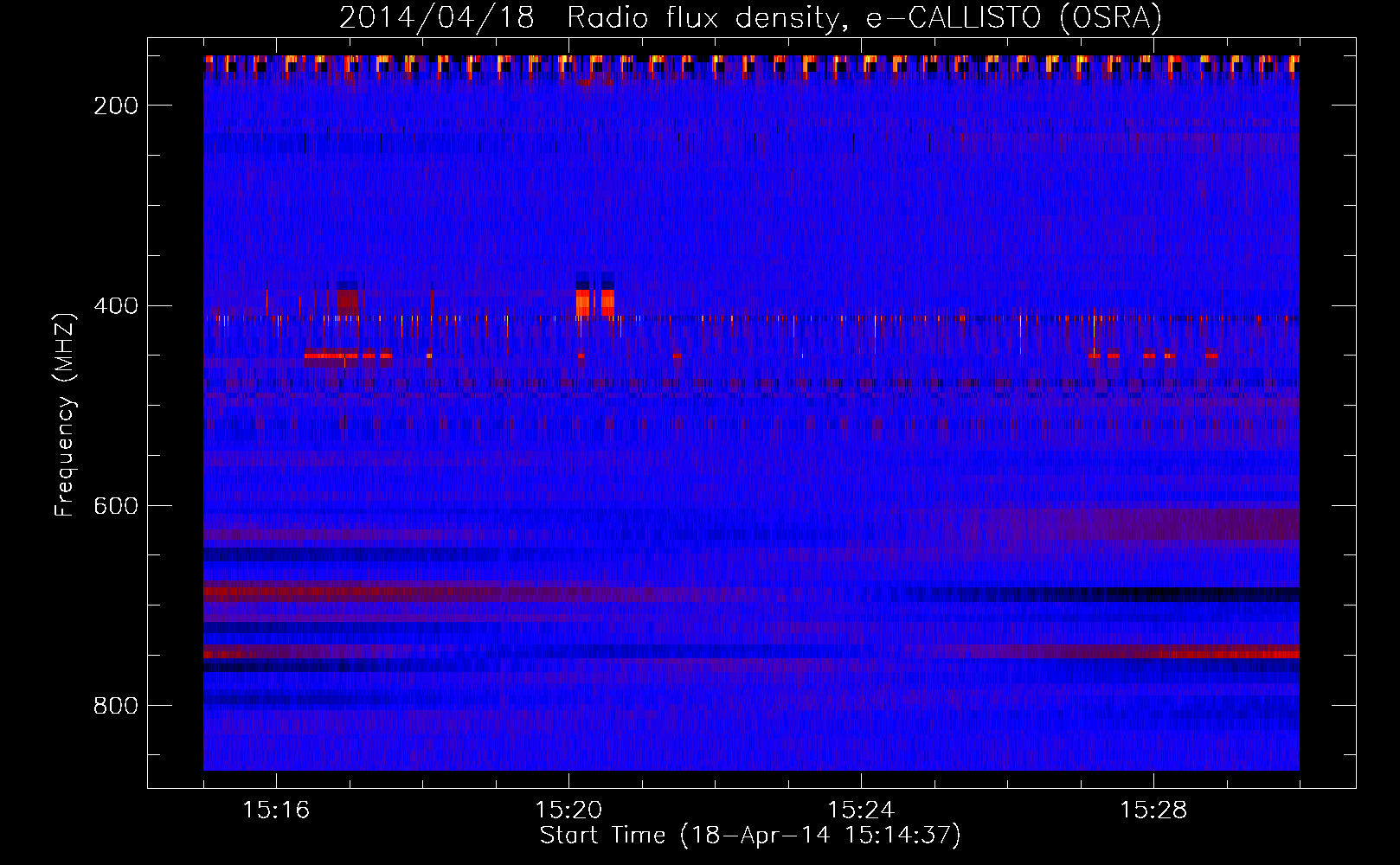Click the 200 frequency tick label

pyautogui.click(x=116, y=106)
